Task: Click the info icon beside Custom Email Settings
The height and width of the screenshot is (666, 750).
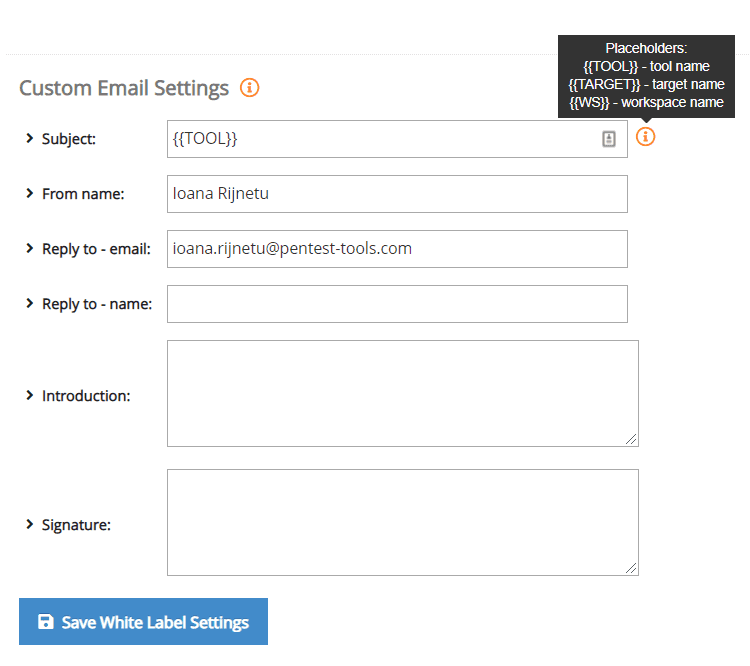Action: point(250,88)
